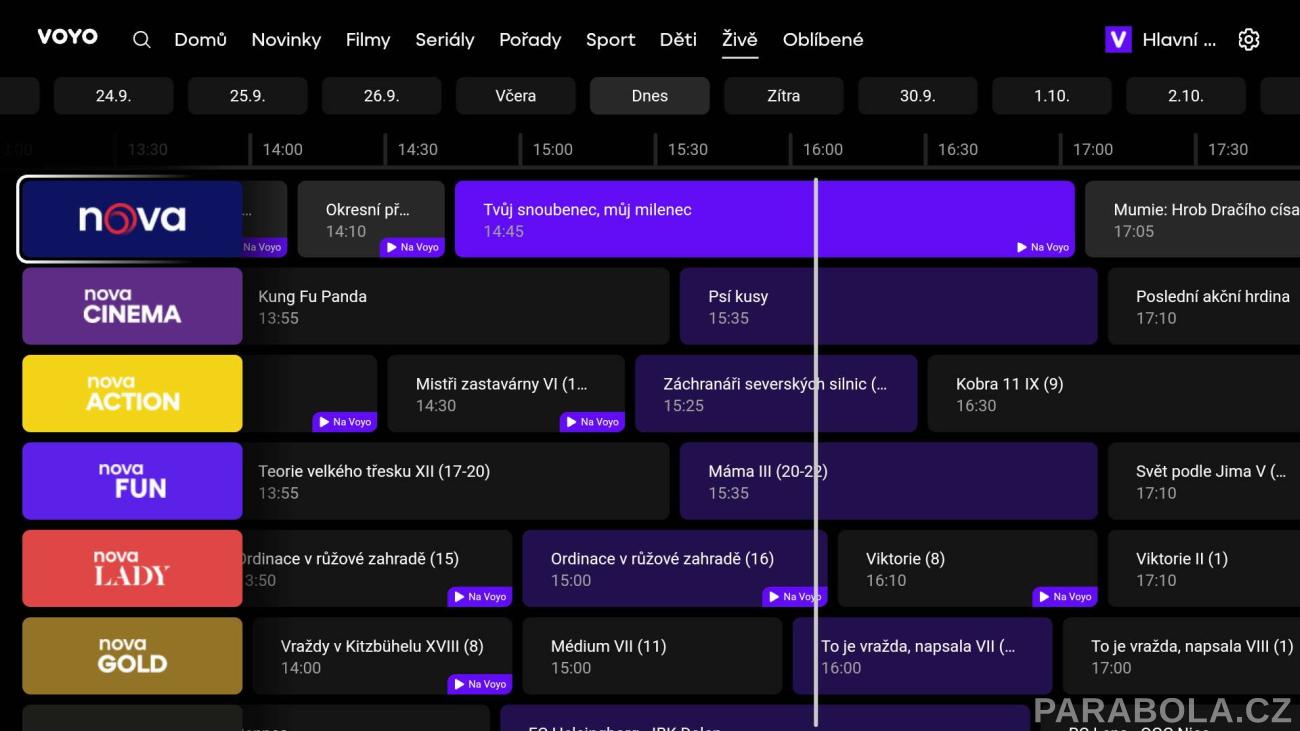This screenshot has width=1300, height=731.
Task: Switch the guide to Včera
Action: click(515, 96)
